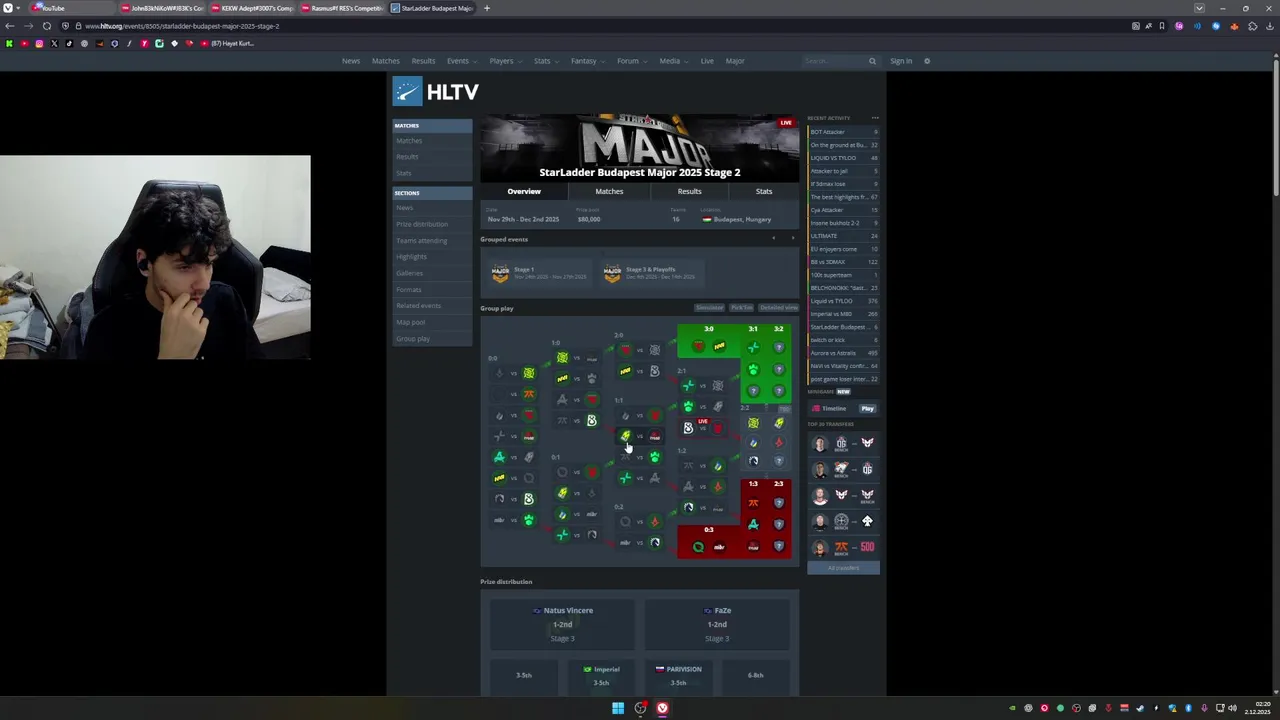
Task: Open Major in the top navigation
Action: 735,61
